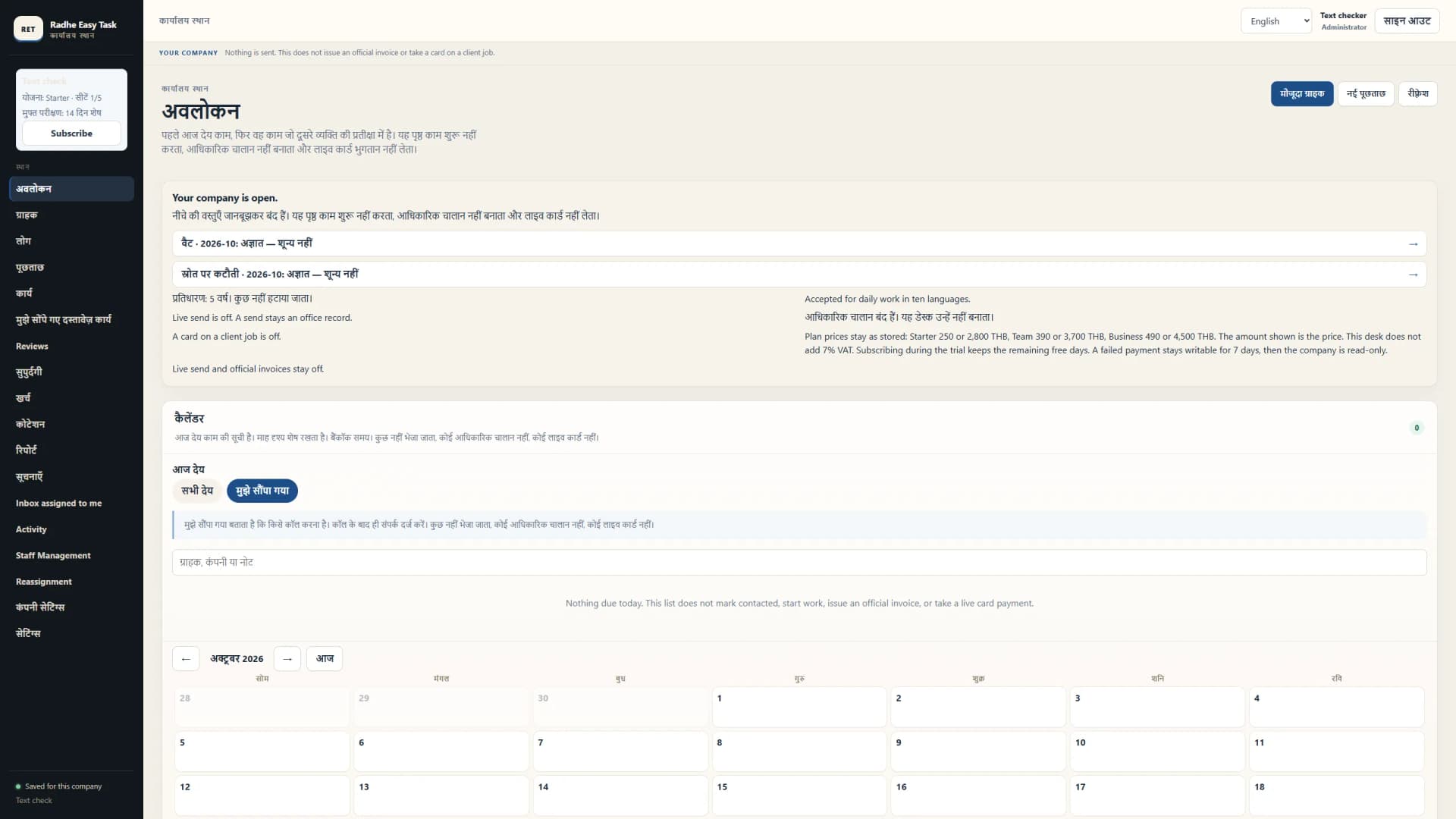This screenshot has height=819, width=1456.
Task: Click the मौजूदा ग्राहक button
Action: point(1302,94)
